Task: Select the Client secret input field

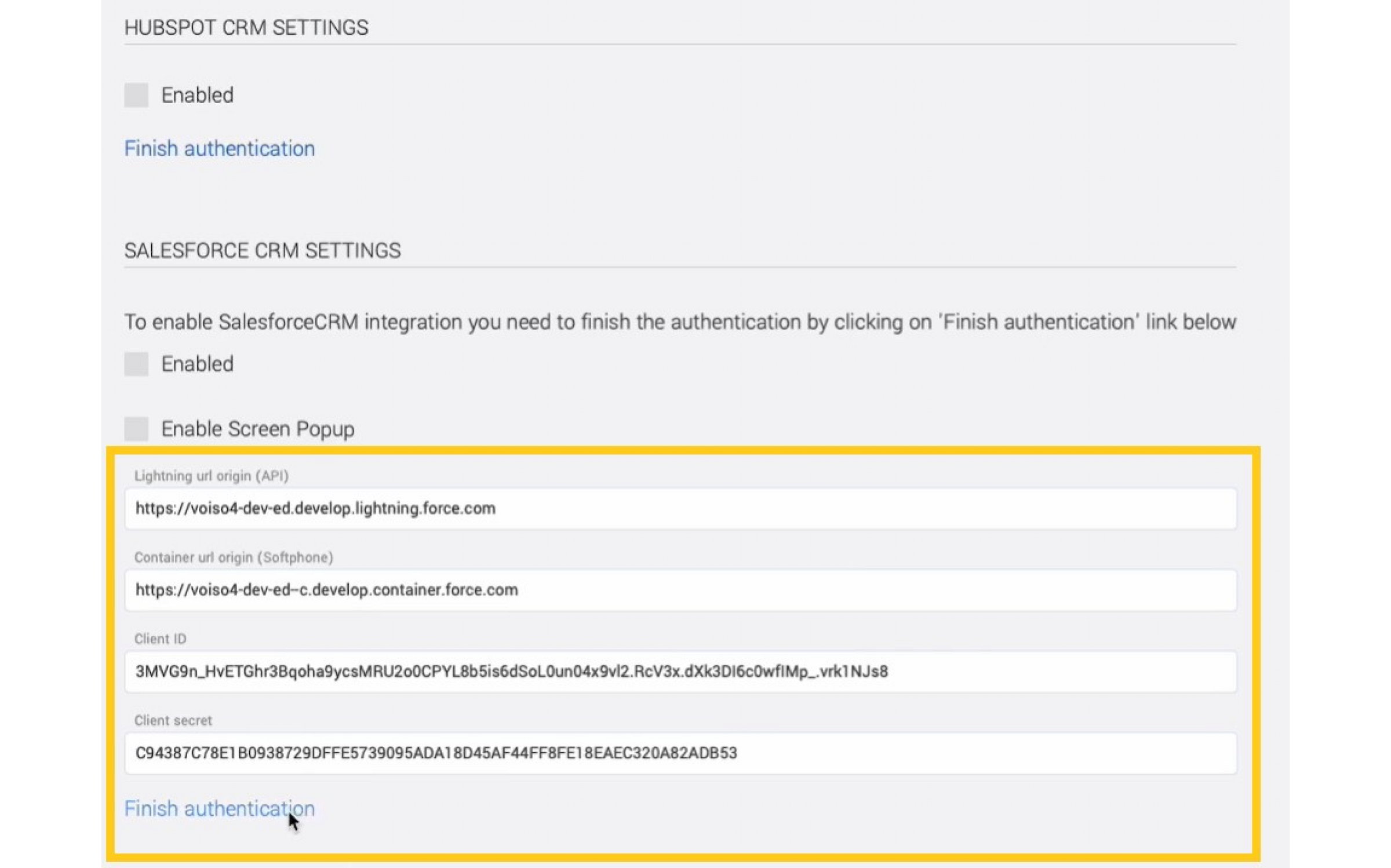Action: point(680,753)
